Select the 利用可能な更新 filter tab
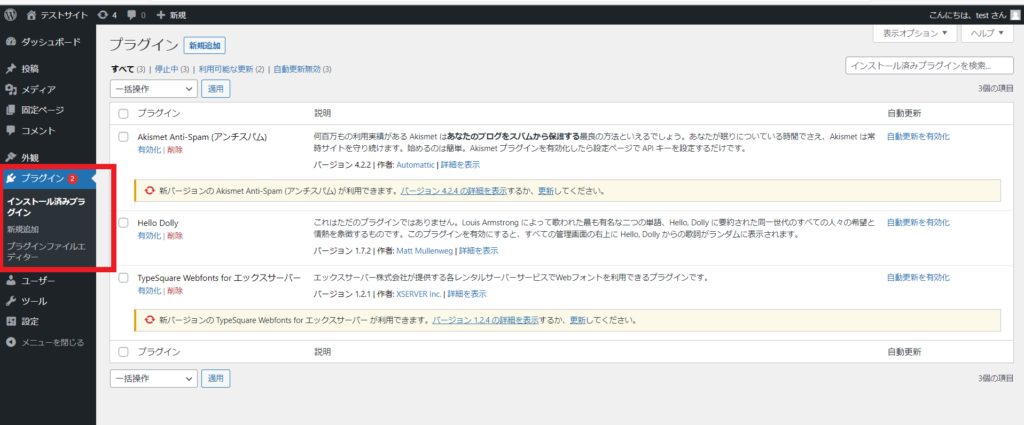This screenshot has height=425, width=1024. click(226, 69)
